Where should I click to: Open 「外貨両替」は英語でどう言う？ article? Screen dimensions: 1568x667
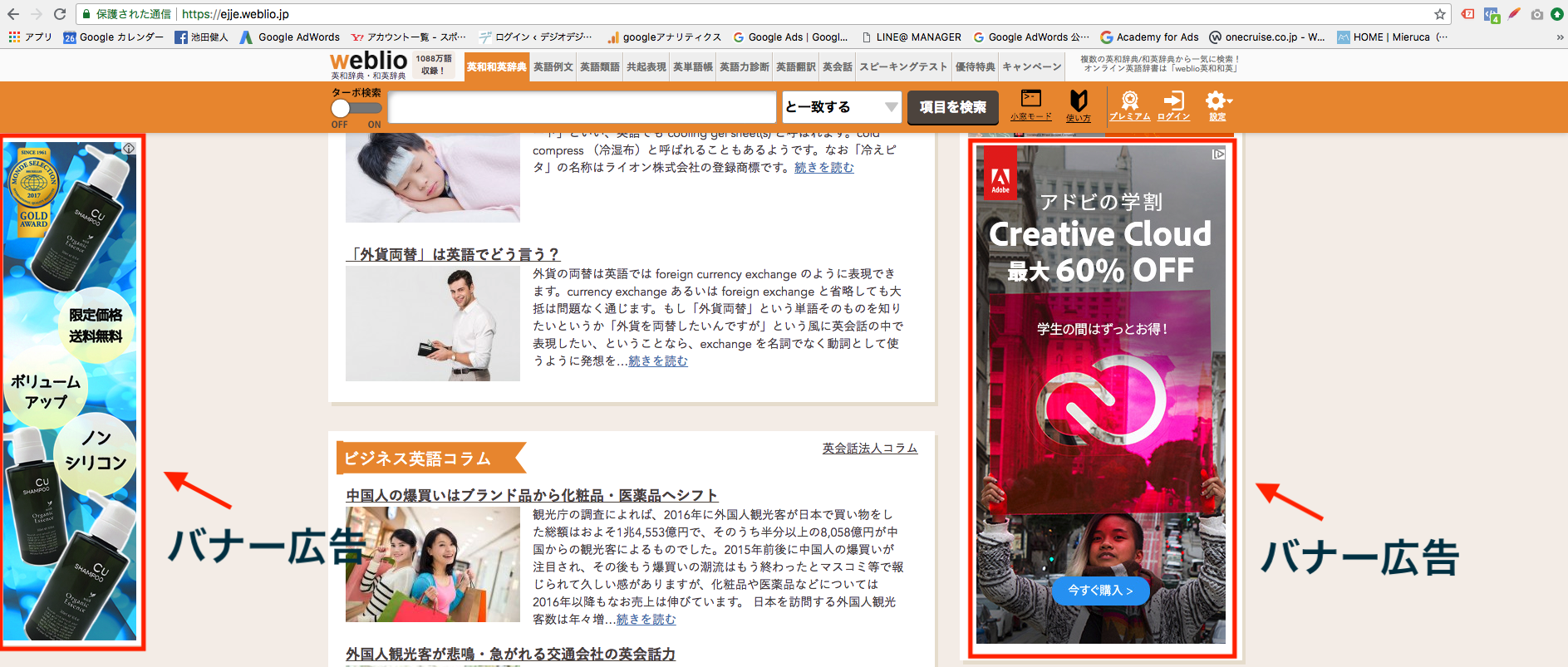454,254
